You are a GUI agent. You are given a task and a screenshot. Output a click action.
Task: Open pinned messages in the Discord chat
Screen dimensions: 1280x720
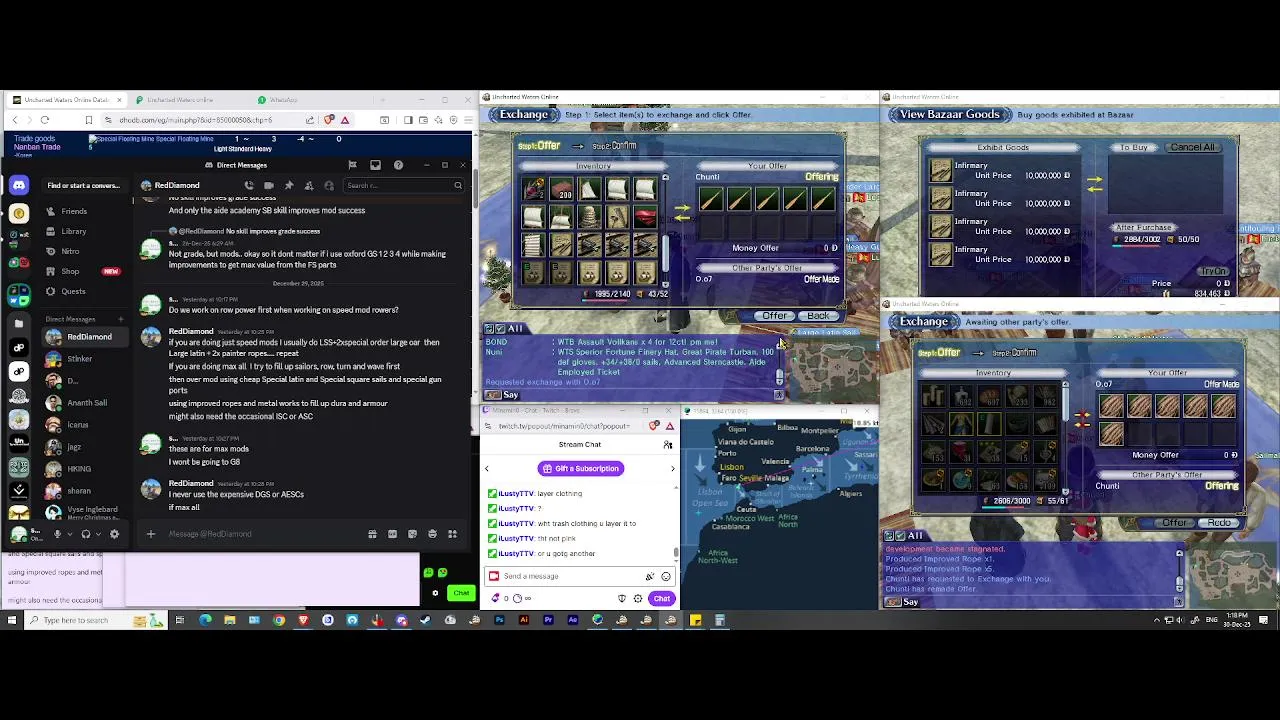point(289,185)
